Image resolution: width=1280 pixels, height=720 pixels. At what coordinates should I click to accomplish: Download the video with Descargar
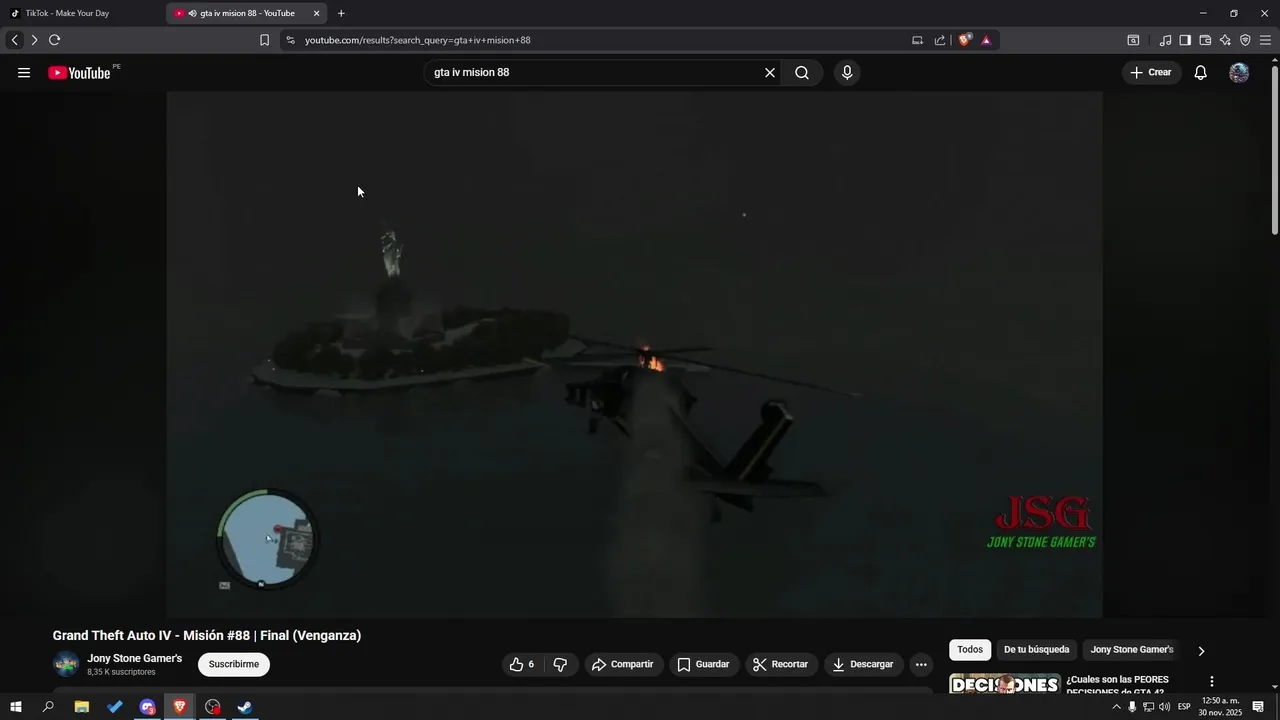[x=864, y=664]
